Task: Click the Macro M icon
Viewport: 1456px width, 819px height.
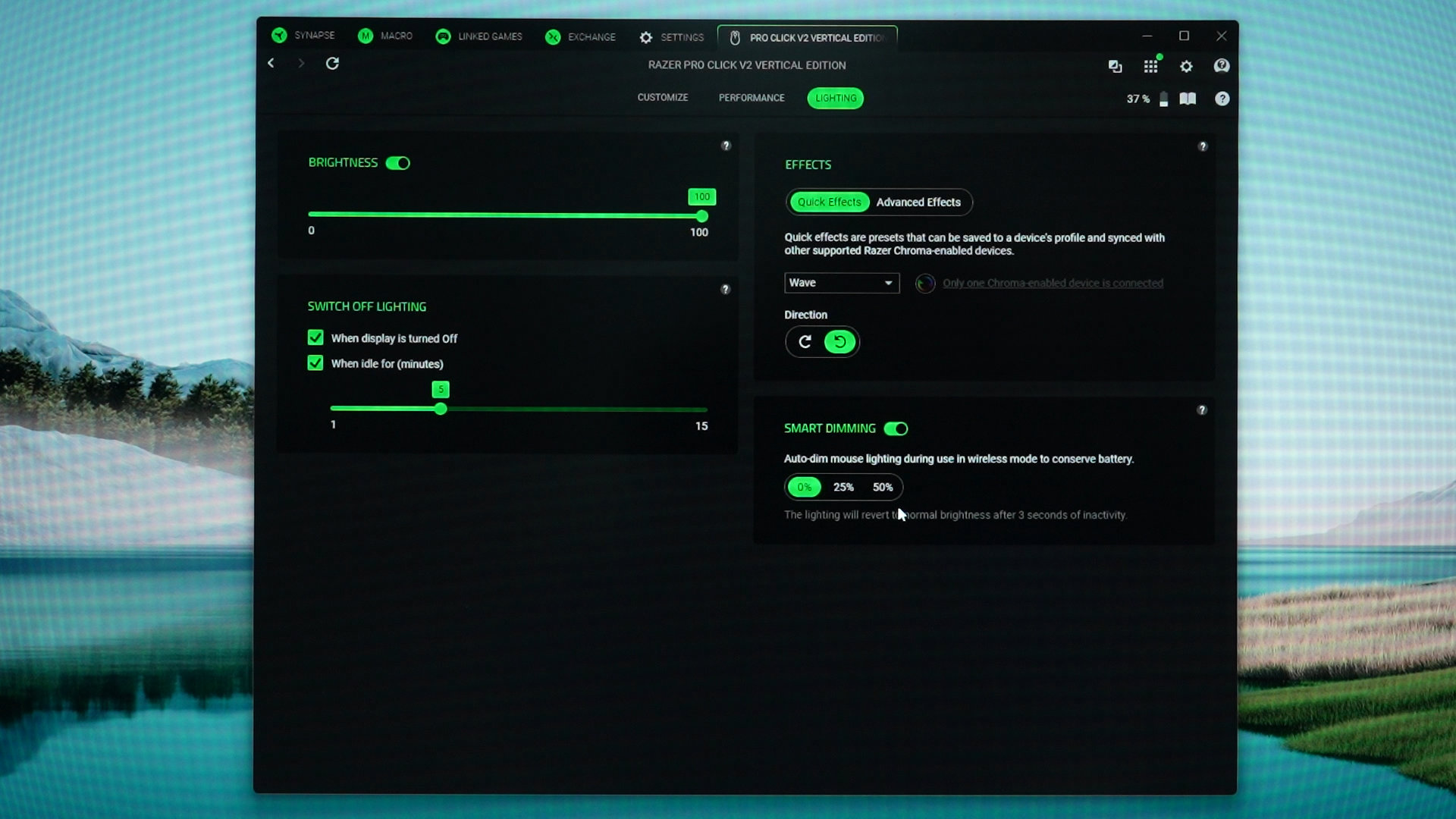Action: pos(366,36)
